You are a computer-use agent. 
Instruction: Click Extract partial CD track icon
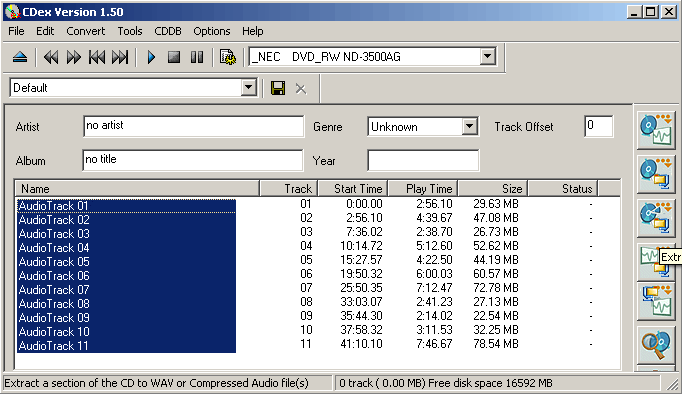click(x=656, y=218)
